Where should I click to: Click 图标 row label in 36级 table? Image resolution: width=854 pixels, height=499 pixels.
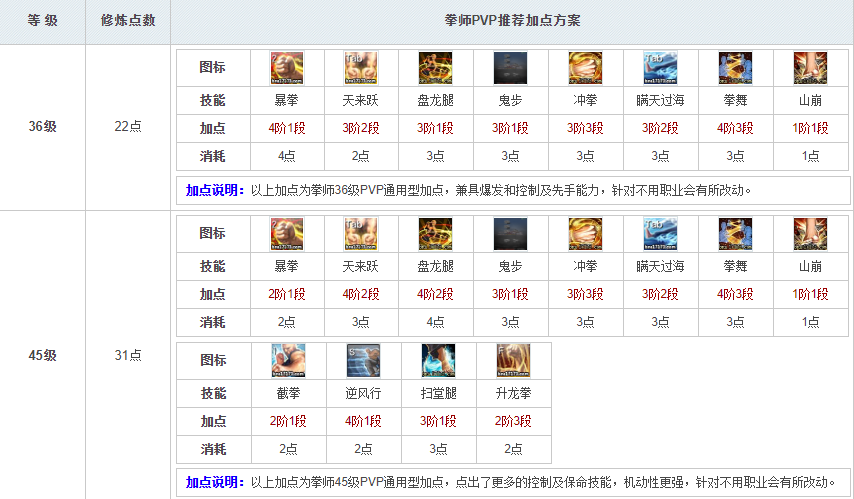(x=213, y=68)
